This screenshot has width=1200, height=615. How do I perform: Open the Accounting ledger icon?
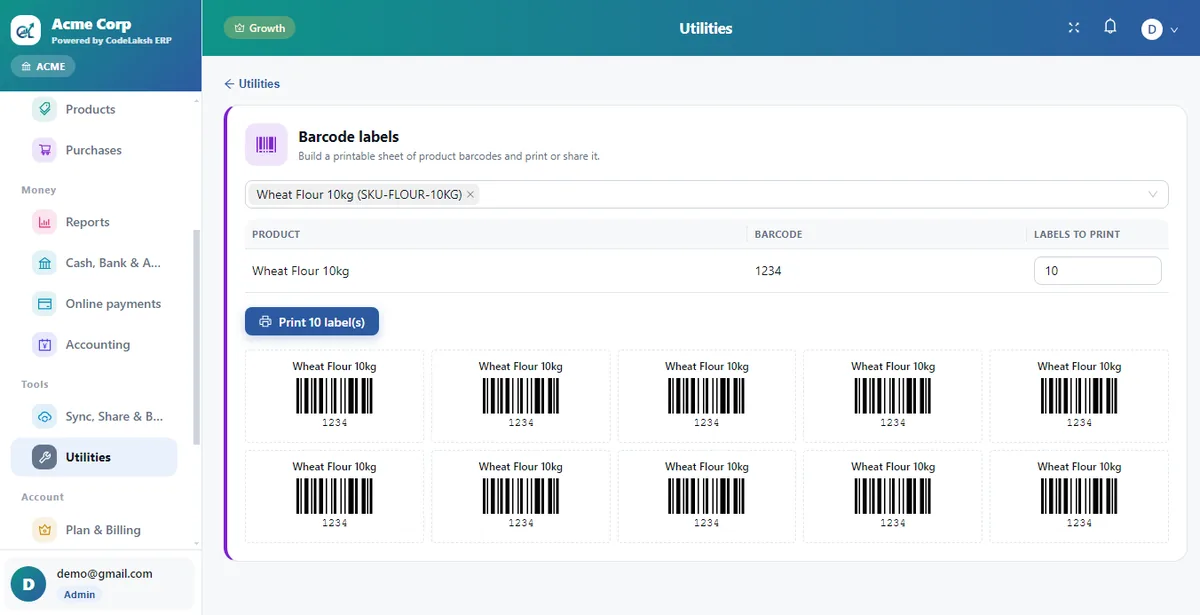point(44,345)
